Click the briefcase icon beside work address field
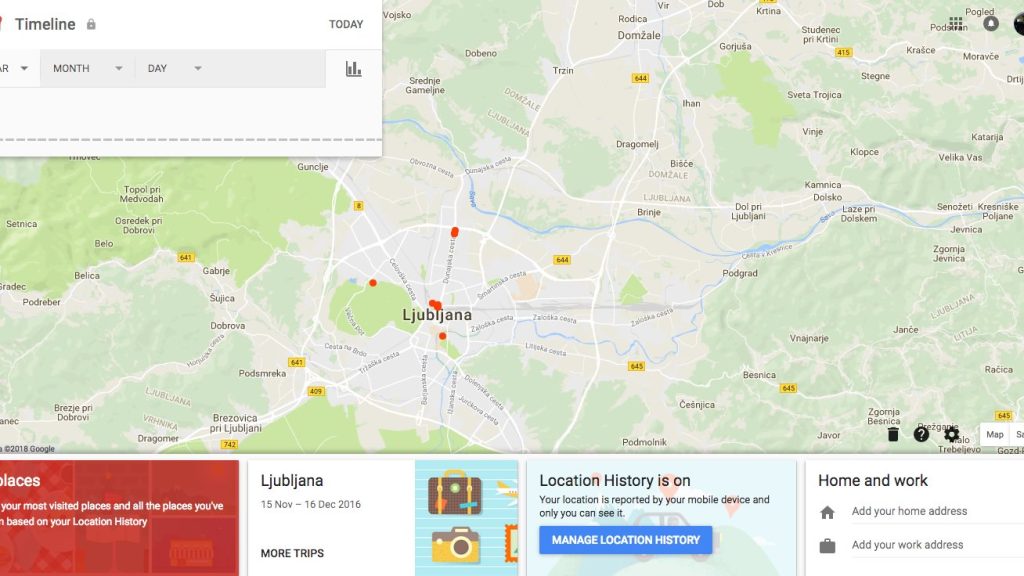The width and height of the screenshot is (1024, 576). tap(827, 545)
